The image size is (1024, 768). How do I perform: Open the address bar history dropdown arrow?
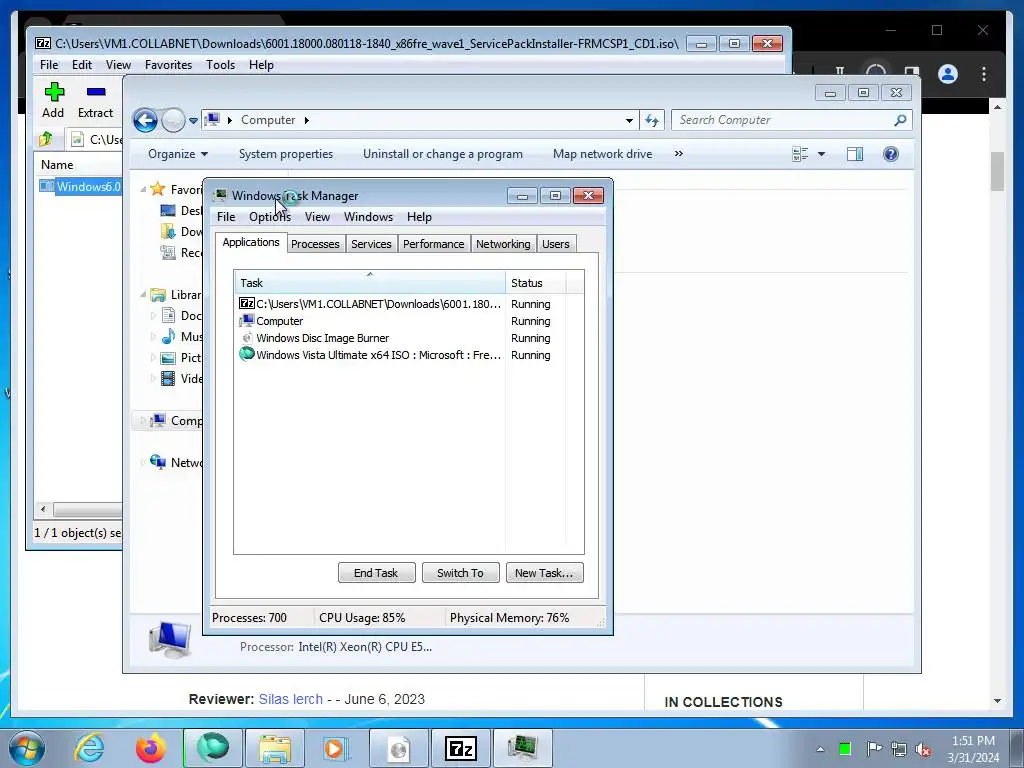tap(629, 120)
